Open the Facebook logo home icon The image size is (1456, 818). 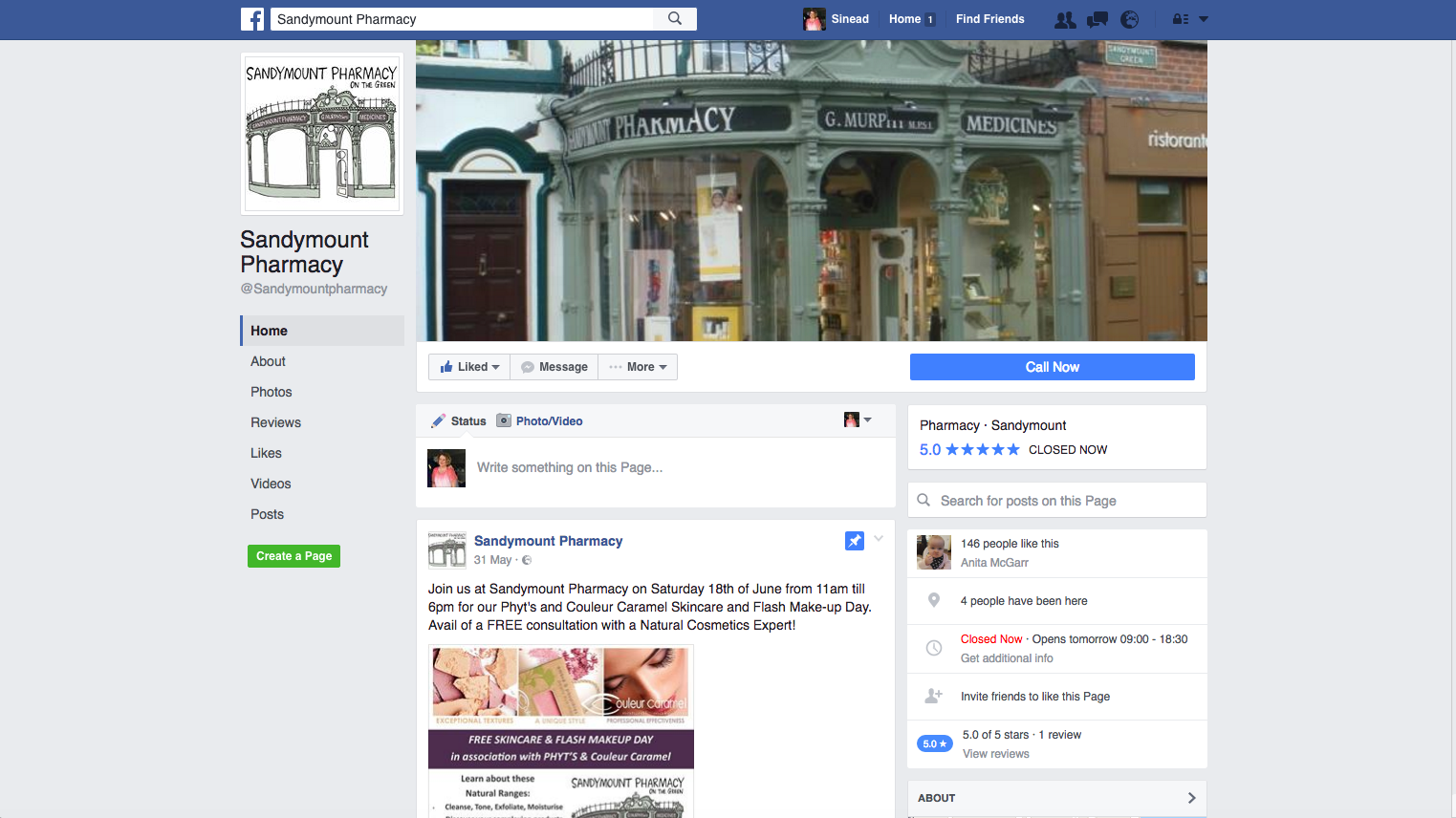252,19
